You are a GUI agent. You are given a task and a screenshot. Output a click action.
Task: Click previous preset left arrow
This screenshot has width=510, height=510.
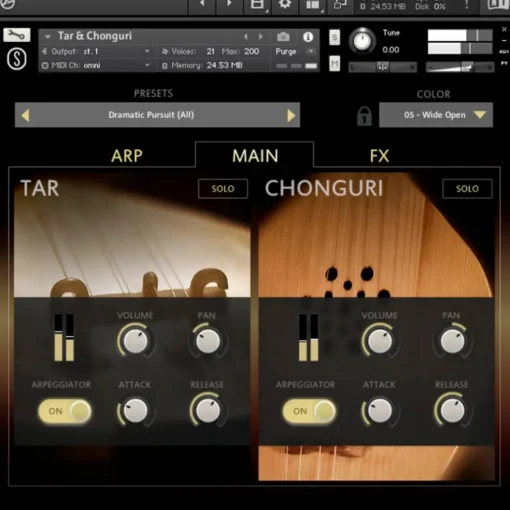(x=25, y=115)
